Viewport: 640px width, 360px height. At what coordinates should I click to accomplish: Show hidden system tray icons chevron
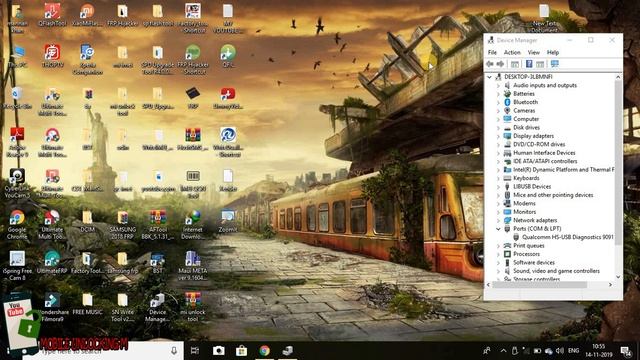coord(503,351)
